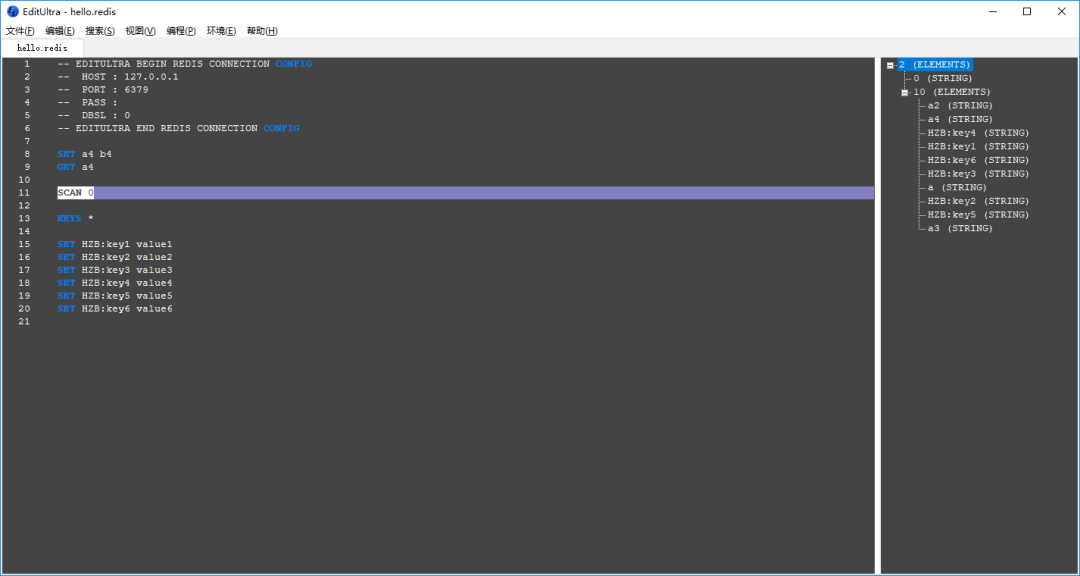Click the HOST : 127.0.0.1 config line
Image resolution: width=1080 pixels, height=576 pixels.
pos(118,77)
